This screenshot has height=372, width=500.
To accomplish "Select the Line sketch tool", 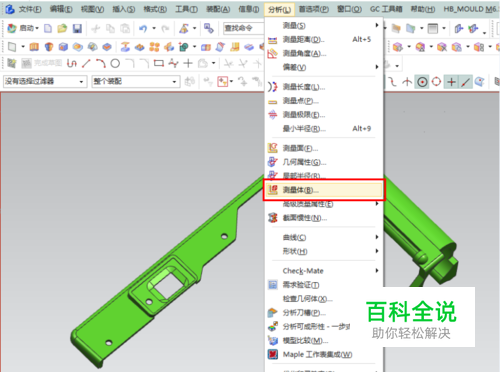I will (86, 63).
